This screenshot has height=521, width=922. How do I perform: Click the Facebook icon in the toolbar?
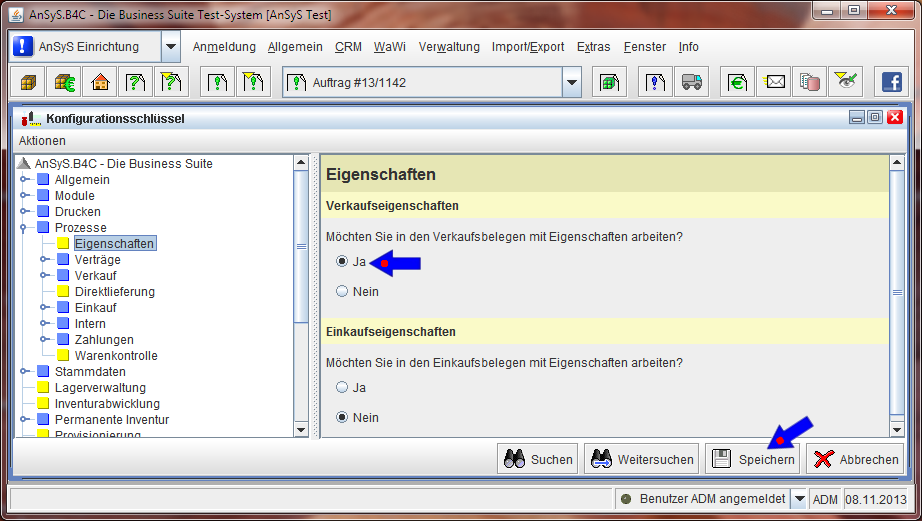890,82
